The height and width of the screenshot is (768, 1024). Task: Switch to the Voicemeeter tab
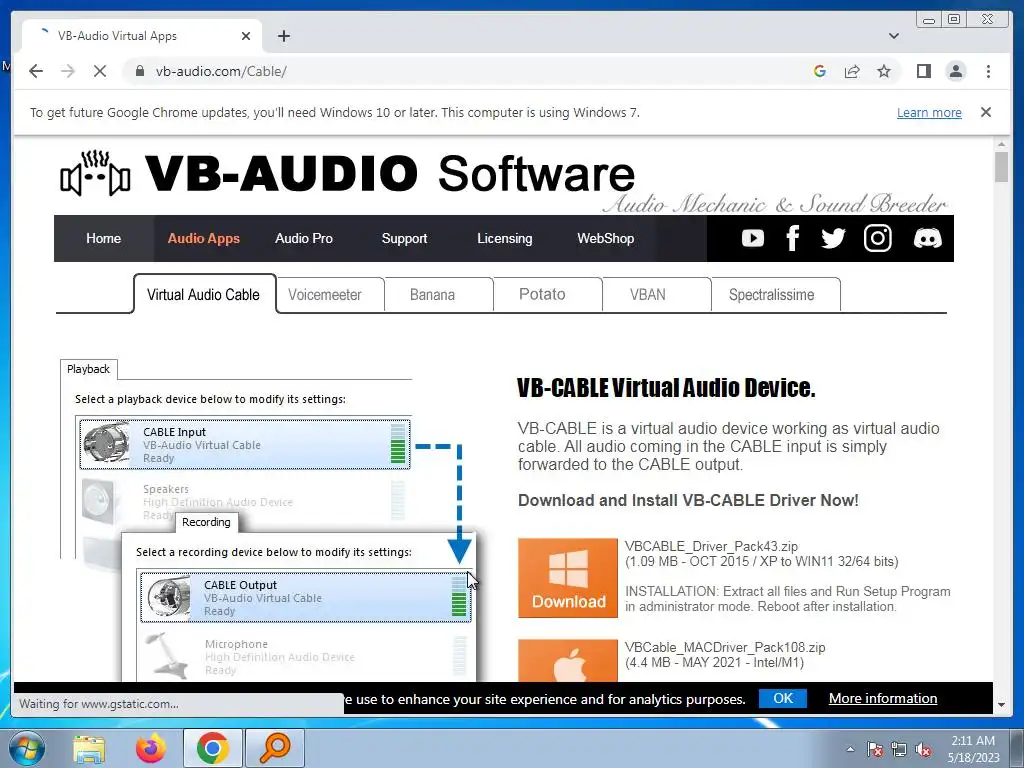tap(330, 295)
